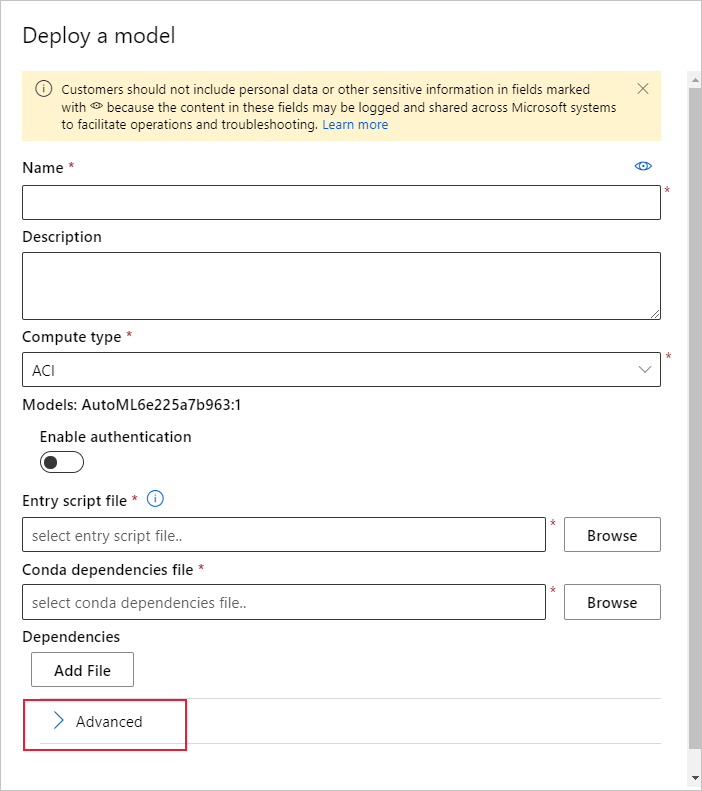Open the Learn more link
This screenshot has height=791, width=702.
coord(355,125)
